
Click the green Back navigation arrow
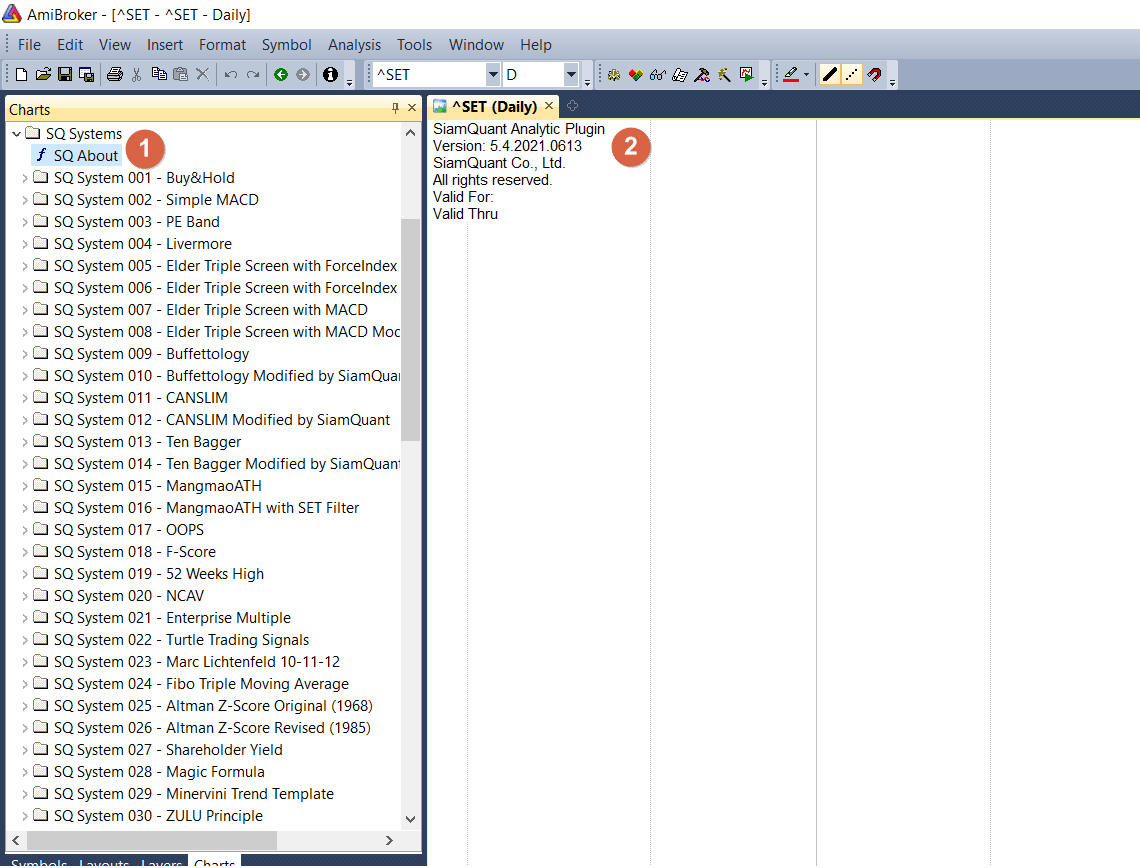281,75
